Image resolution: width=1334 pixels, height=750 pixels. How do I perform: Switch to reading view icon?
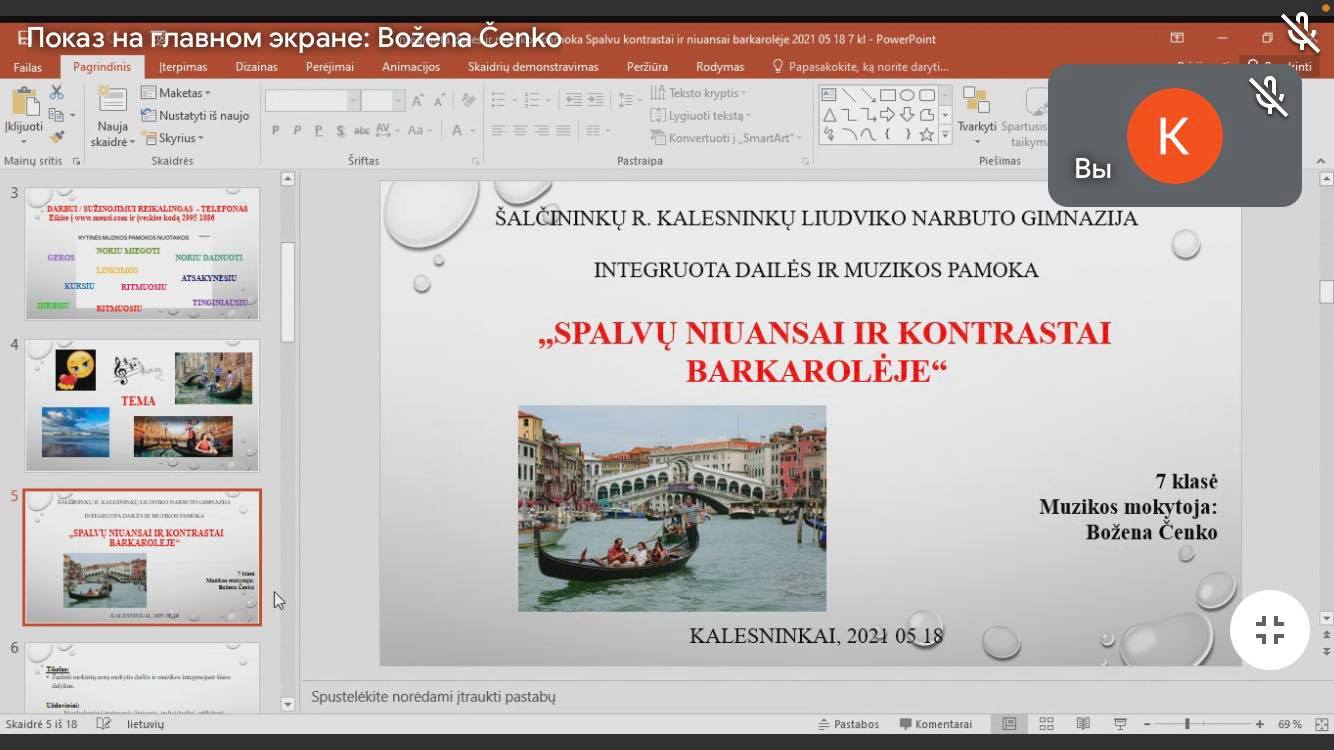(1083, 724)
